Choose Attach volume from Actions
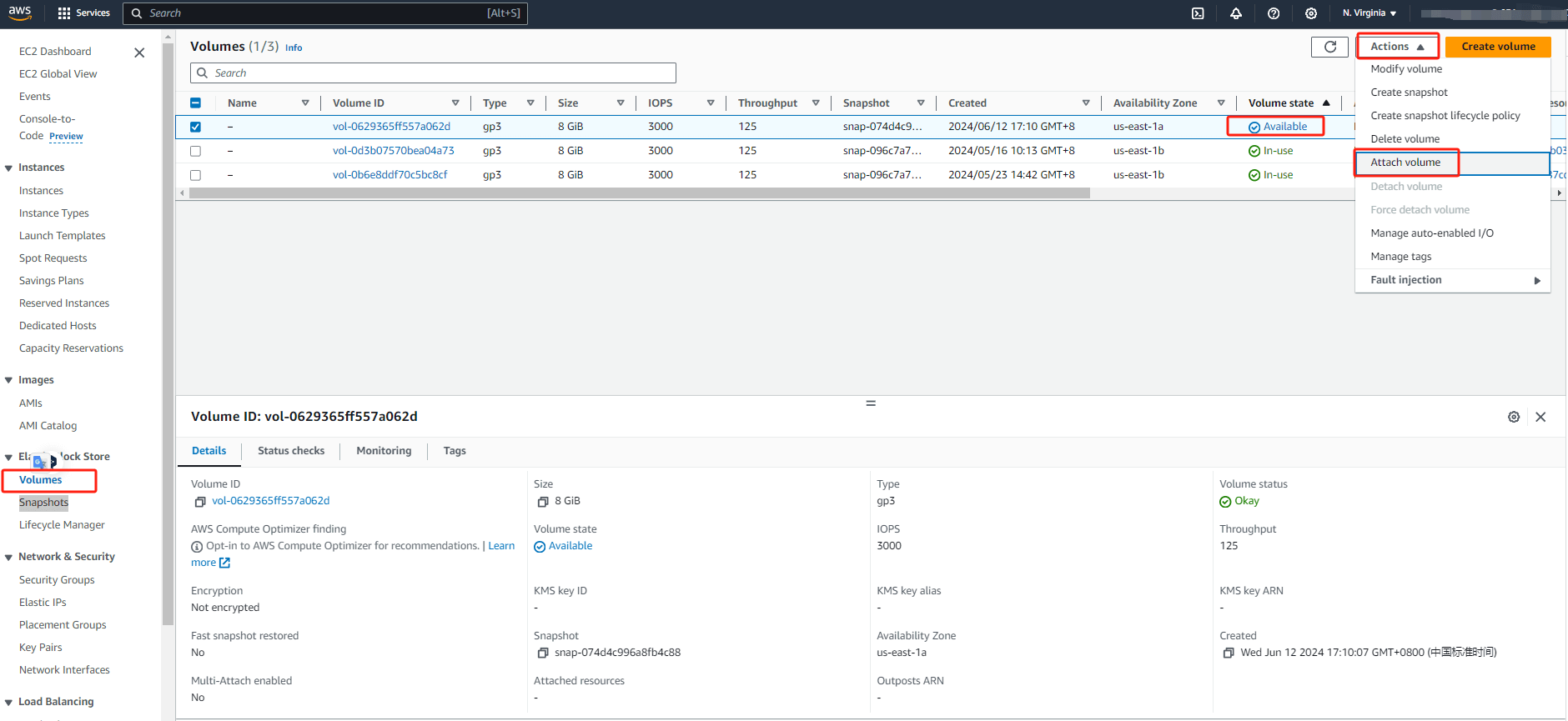The height and width of the screenshot is (721, 1568). pos(1453,163)
